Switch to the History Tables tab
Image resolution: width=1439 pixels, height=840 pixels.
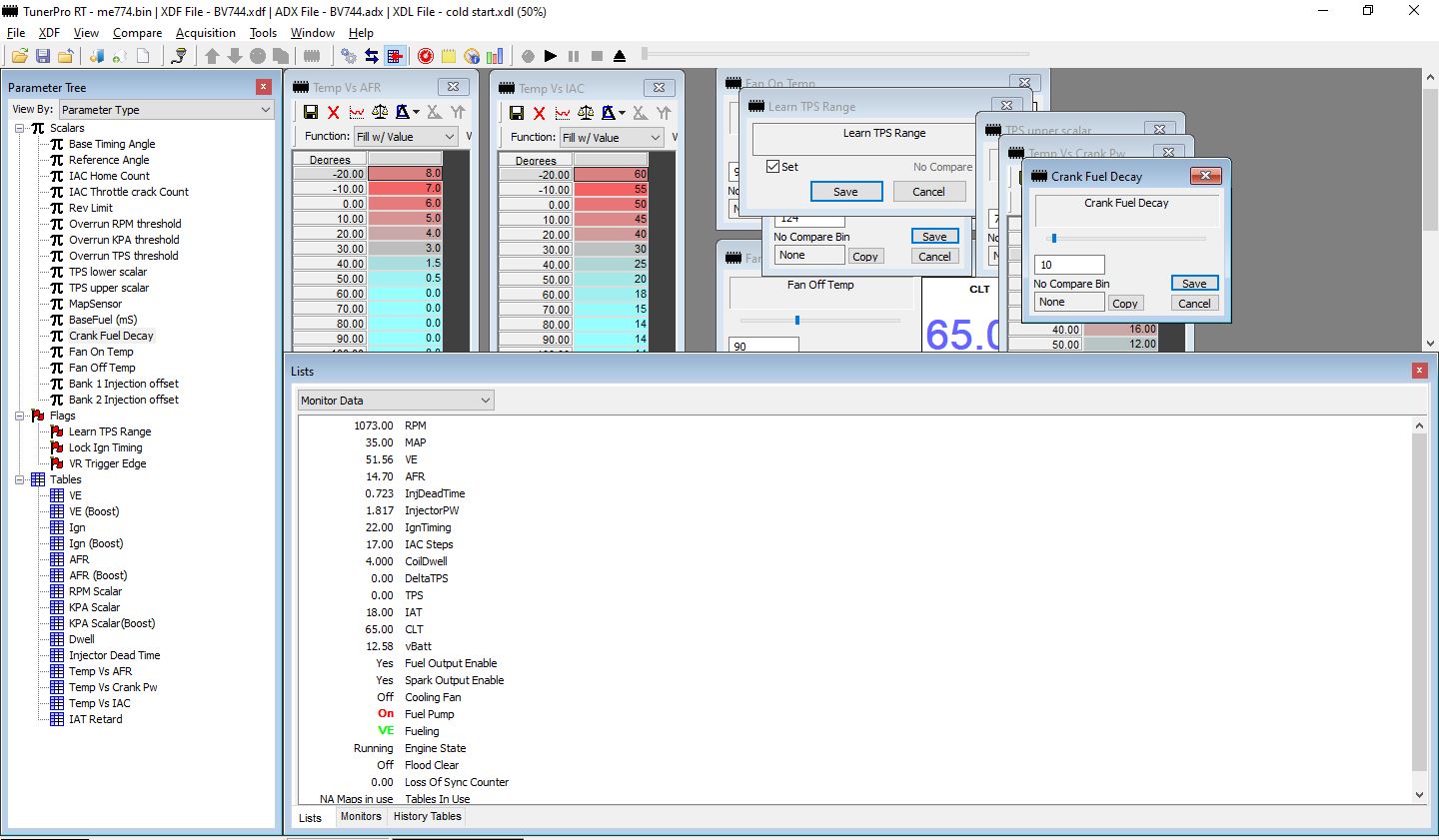pyautogui.click(x=428, y=816)
